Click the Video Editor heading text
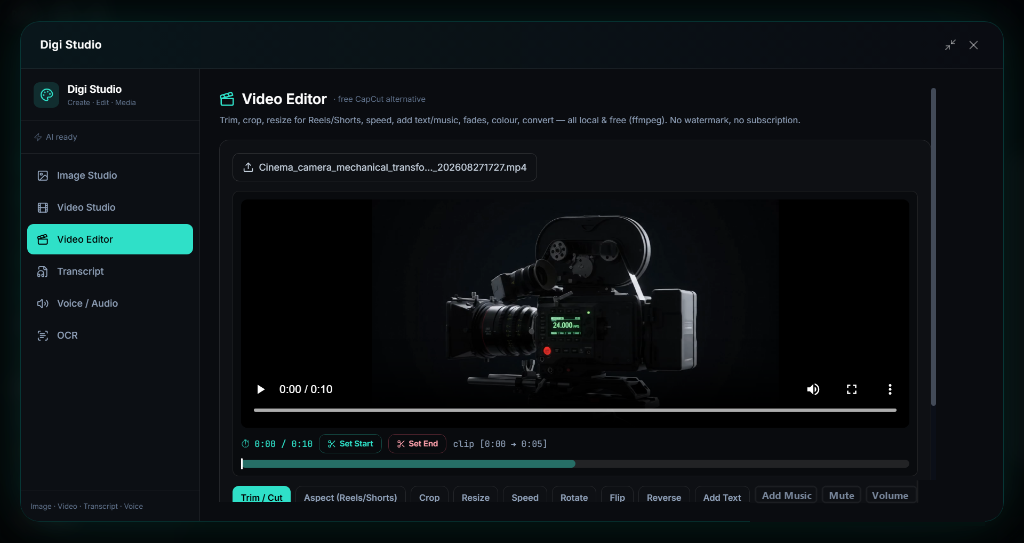 [284, 99]
